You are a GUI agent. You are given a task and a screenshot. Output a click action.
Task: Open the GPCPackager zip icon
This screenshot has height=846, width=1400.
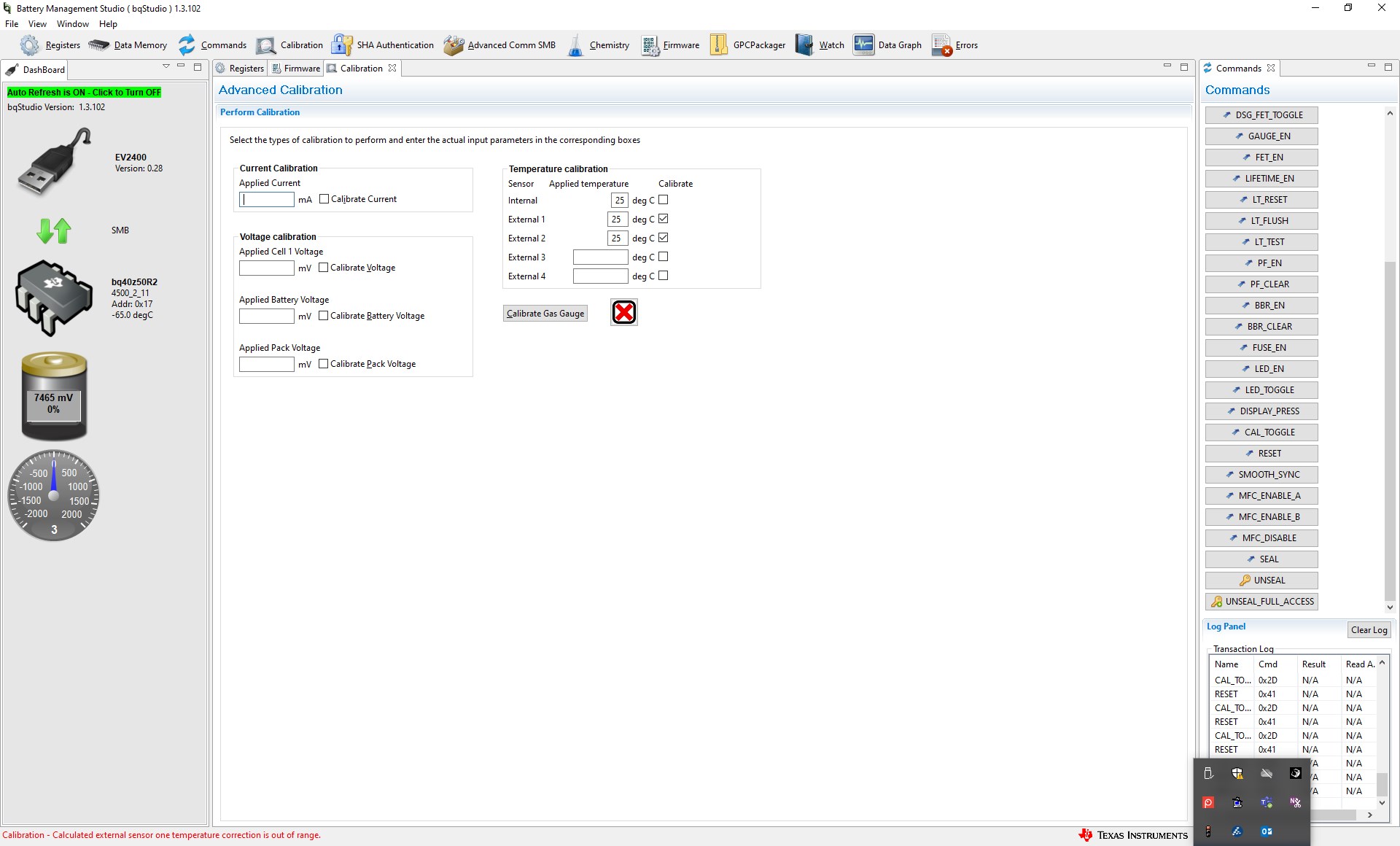(x=719, y=45)
